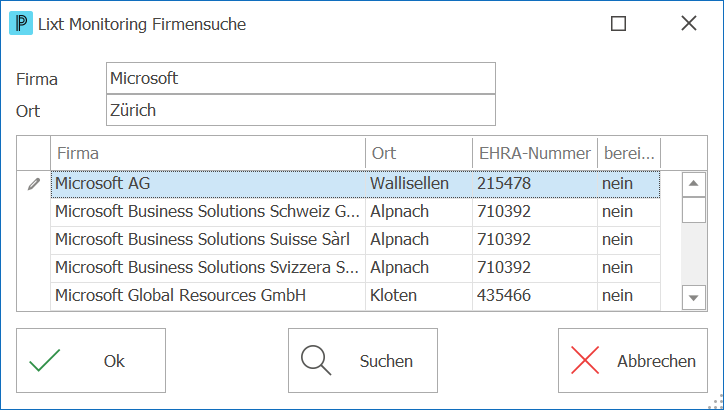Click the green checkmark Ok button

(x=91, y=361)
